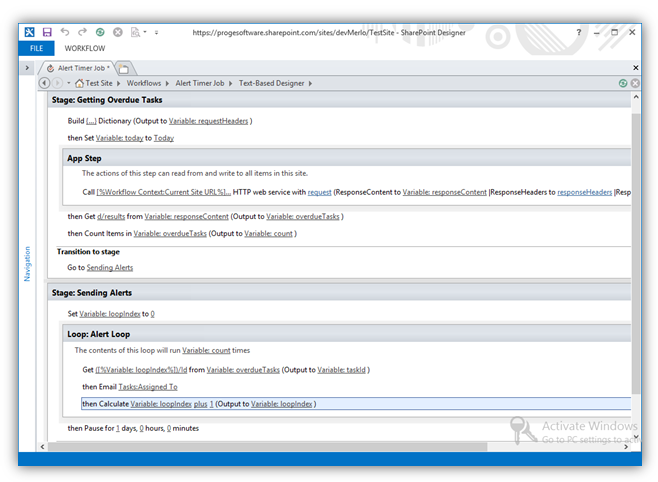Close the Alert Timer Job tab panel
This screenshot has height=482, width=658.
[x=635, y=68]
